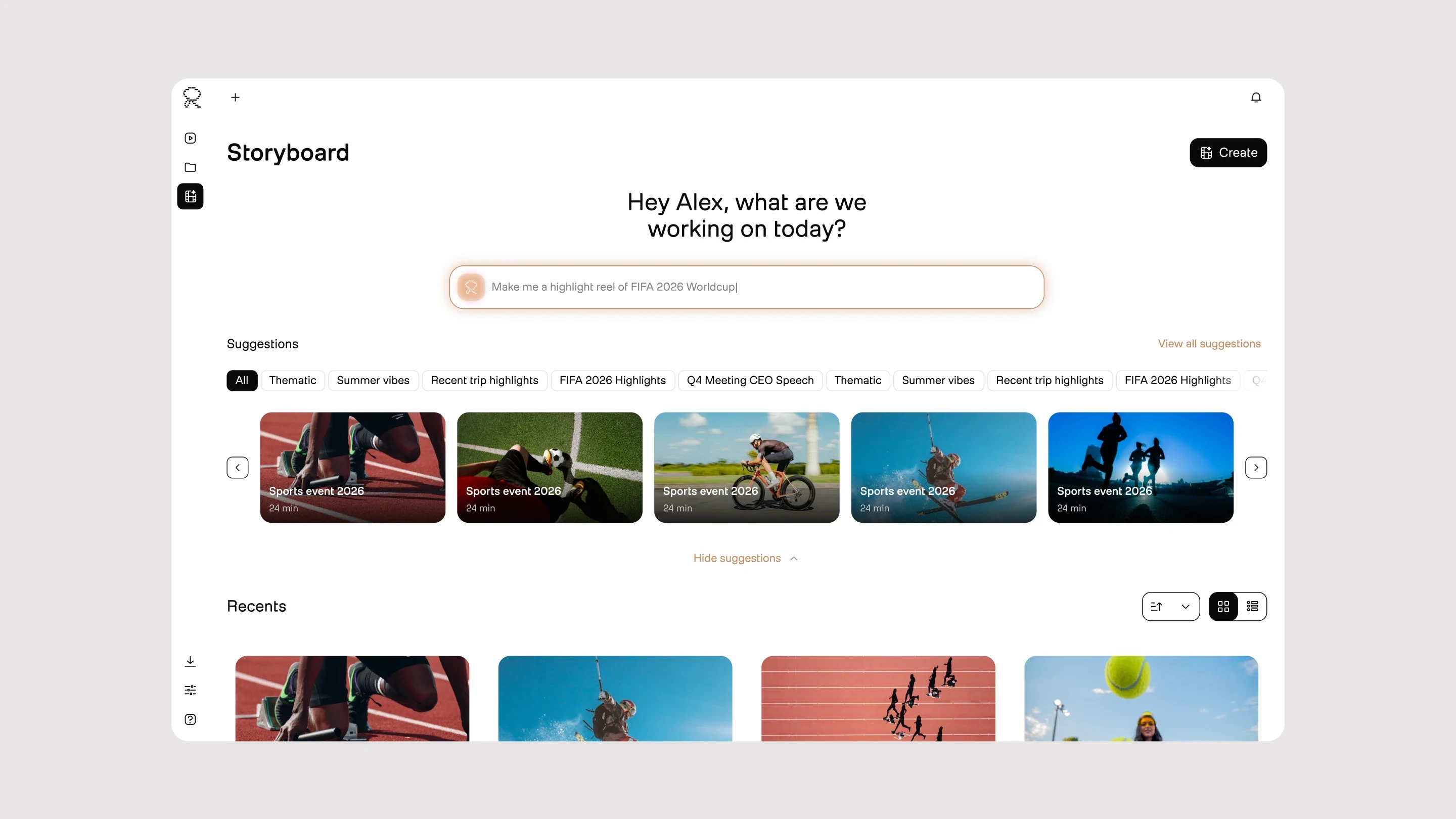This screenshot has width=1456, height=819.
Task: Select the All filter chip
Action: tap(242, 380)
